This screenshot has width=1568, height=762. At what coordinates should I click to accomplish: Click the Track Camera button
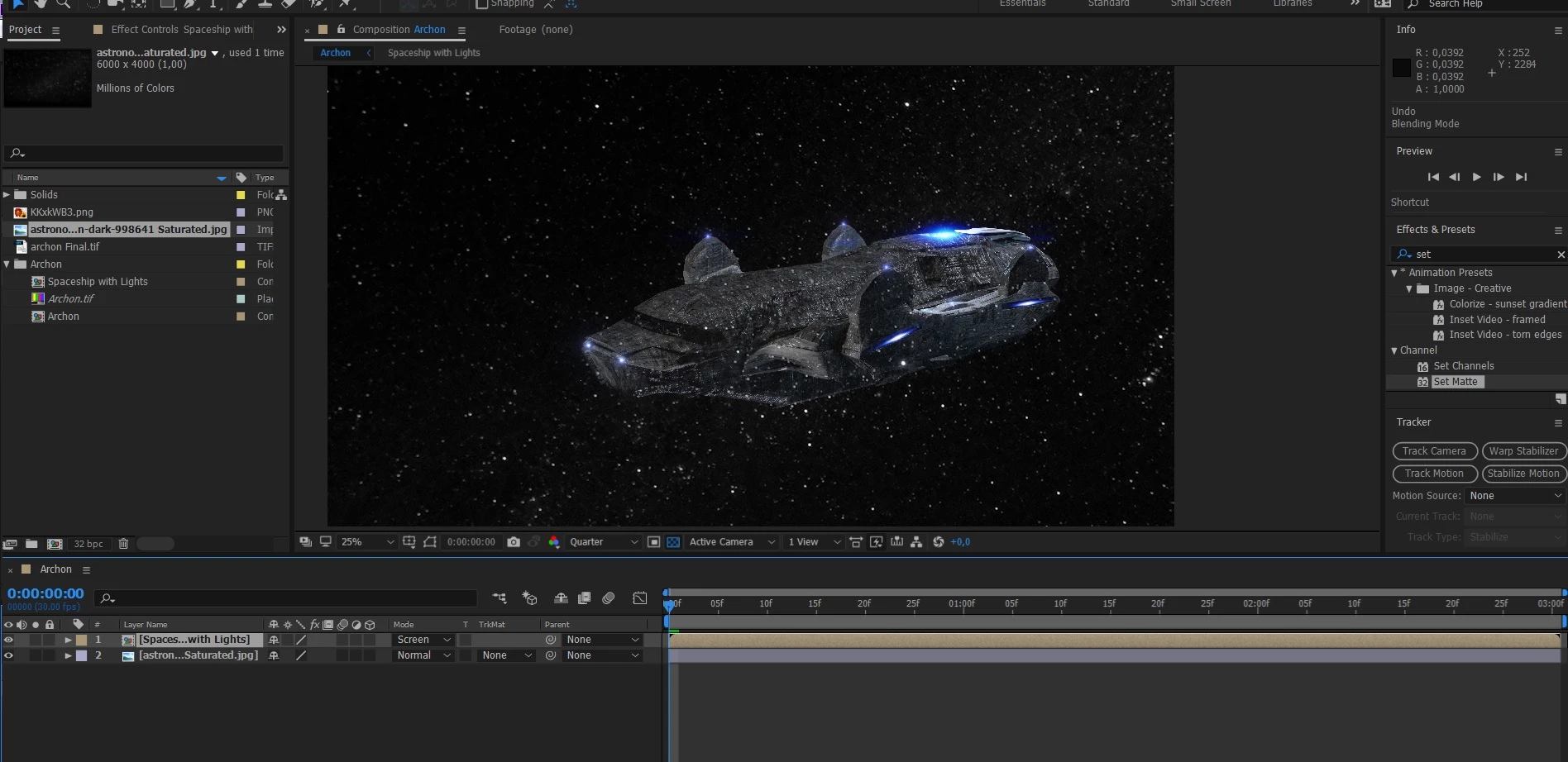click(1434, 451)
